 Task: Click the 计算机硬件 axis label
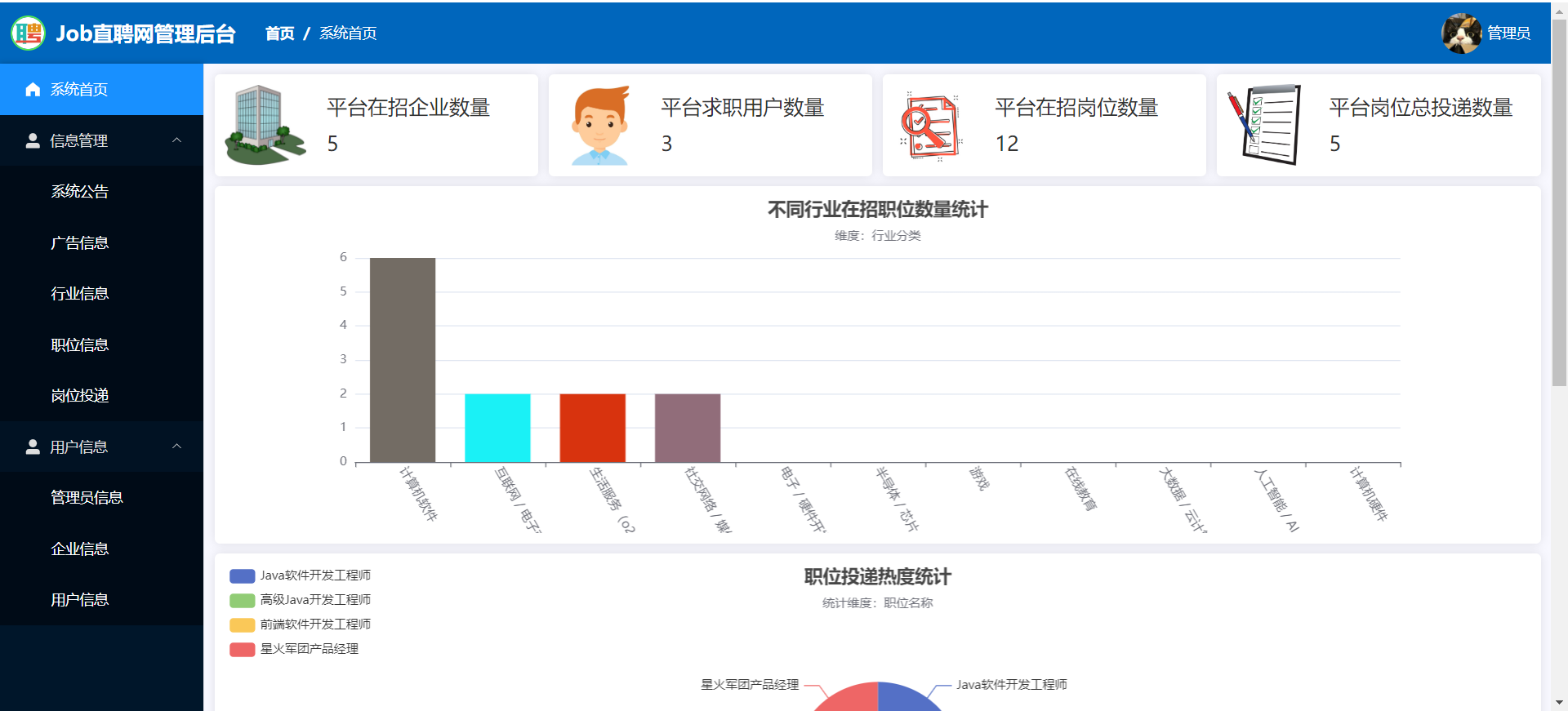1368,493
